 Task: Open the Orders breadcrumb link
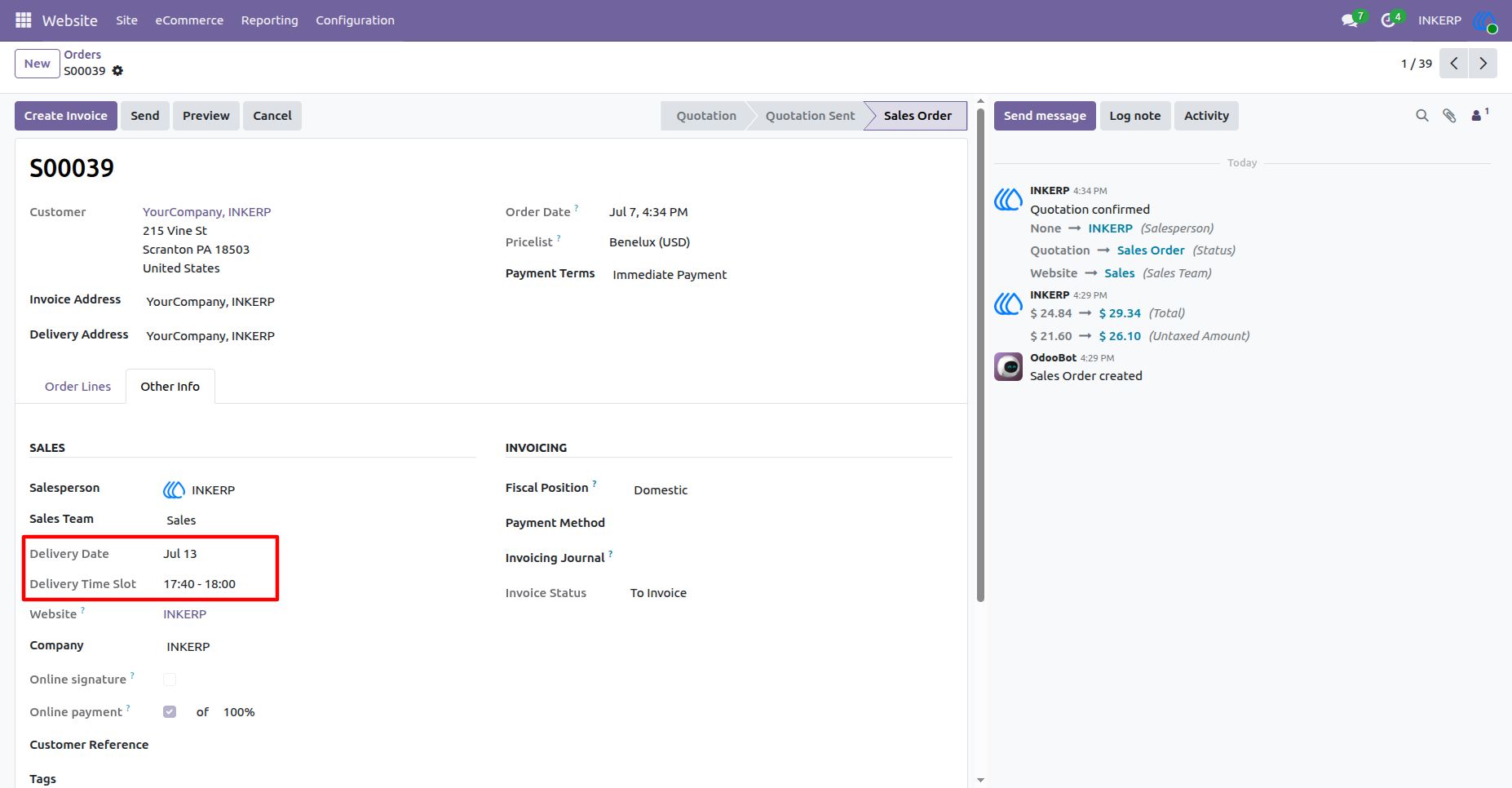82,55
